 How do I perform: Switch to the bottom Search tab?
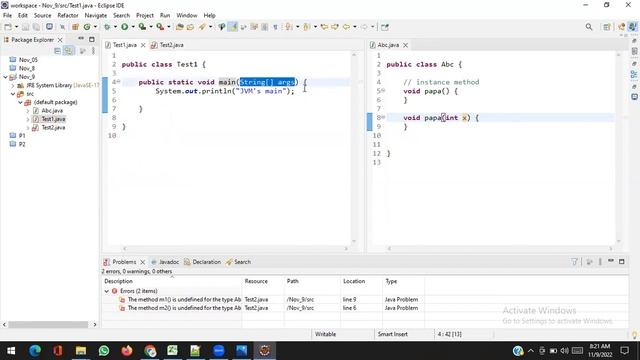point(238,262)
